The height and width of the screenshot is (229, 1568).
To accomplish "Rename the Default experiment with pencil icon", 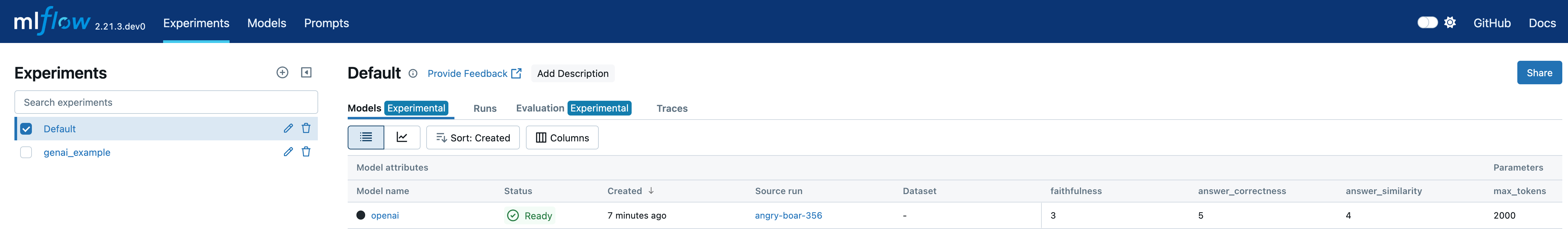I will (288, 129).
